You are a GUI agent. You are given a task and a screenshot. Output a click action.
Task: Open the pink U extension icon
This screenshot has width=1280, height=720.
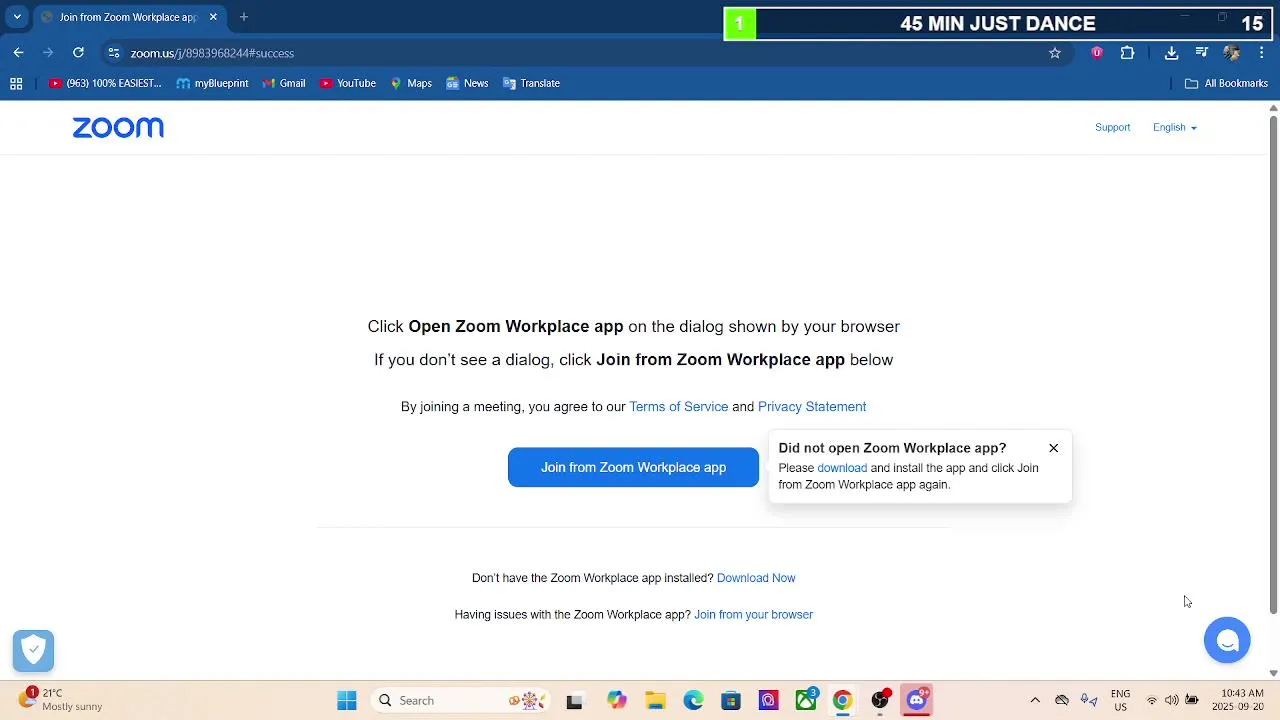tap(1097, 53)
